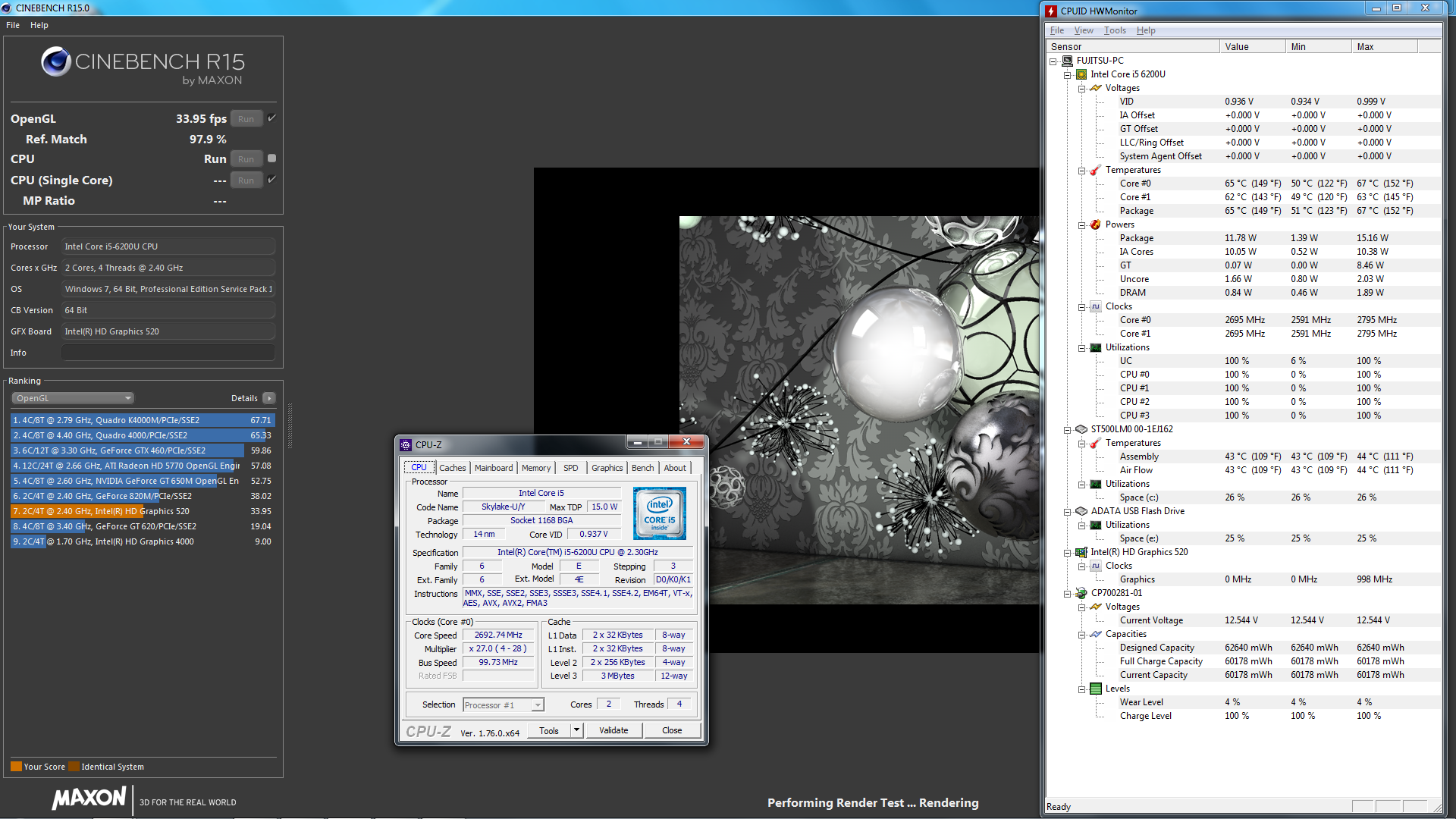Collapse the Intel Core i5 6200U node

point(1067,75)
